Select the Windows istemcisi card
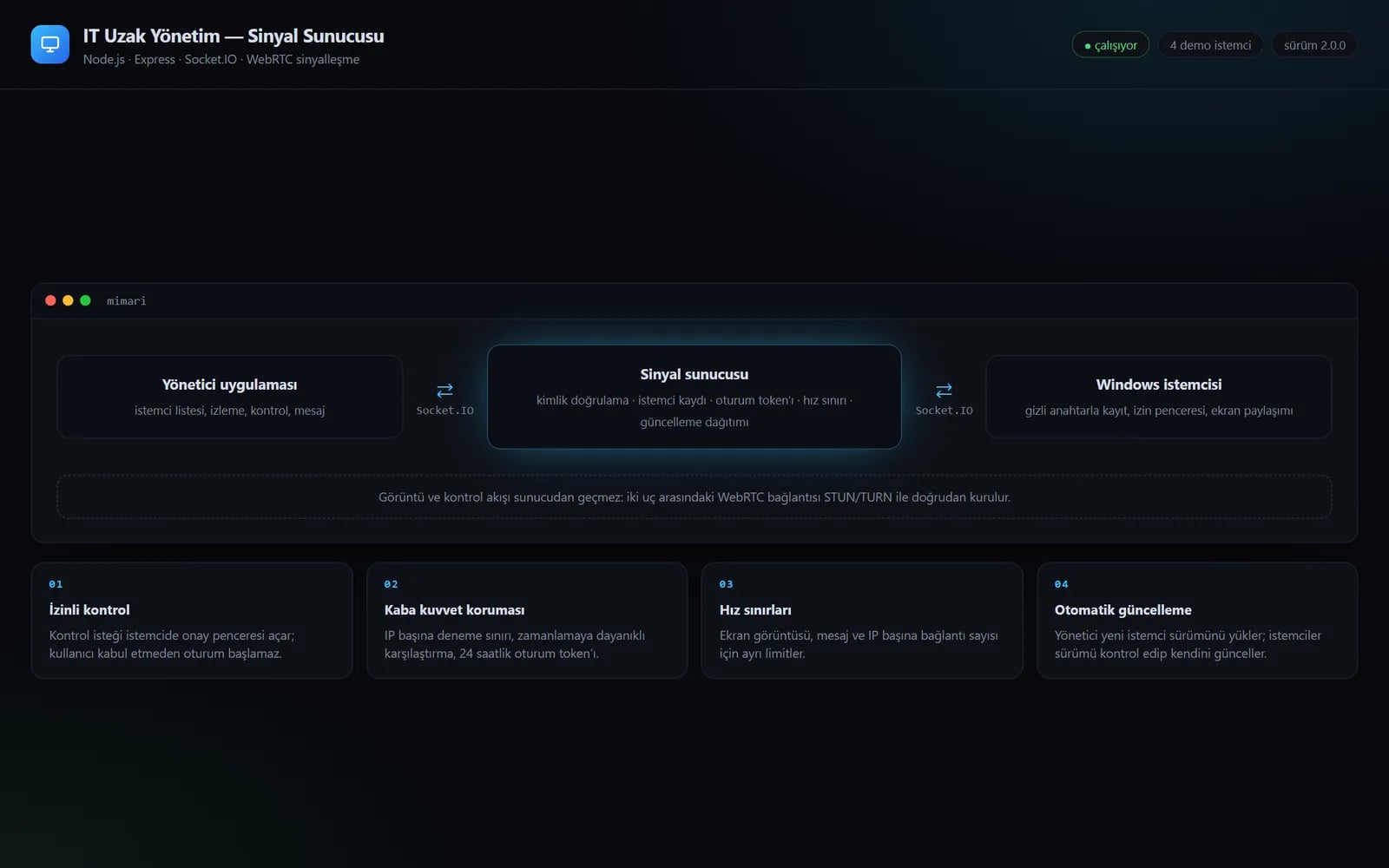This screenshot has height=868, width=1389. tap(1159, 397)
